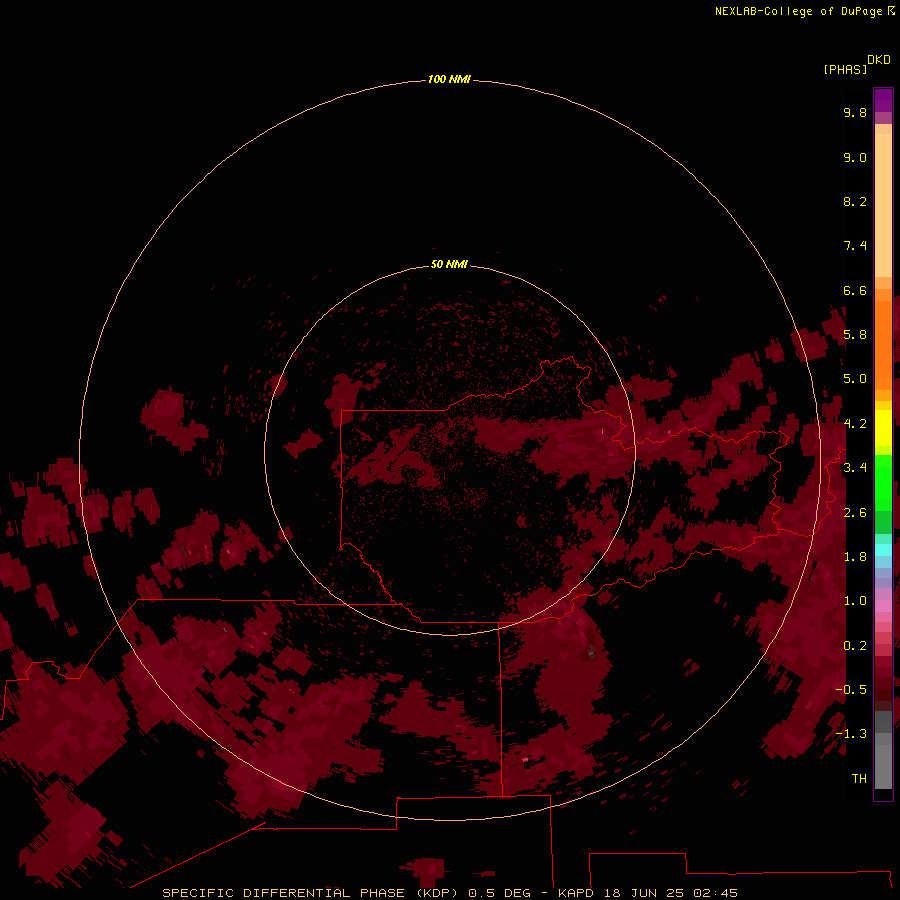This screenshot has width=900, height=900.
Task: Click the 18 JUN 25 02:45 timestamp
Action: [x=670, y=893]
